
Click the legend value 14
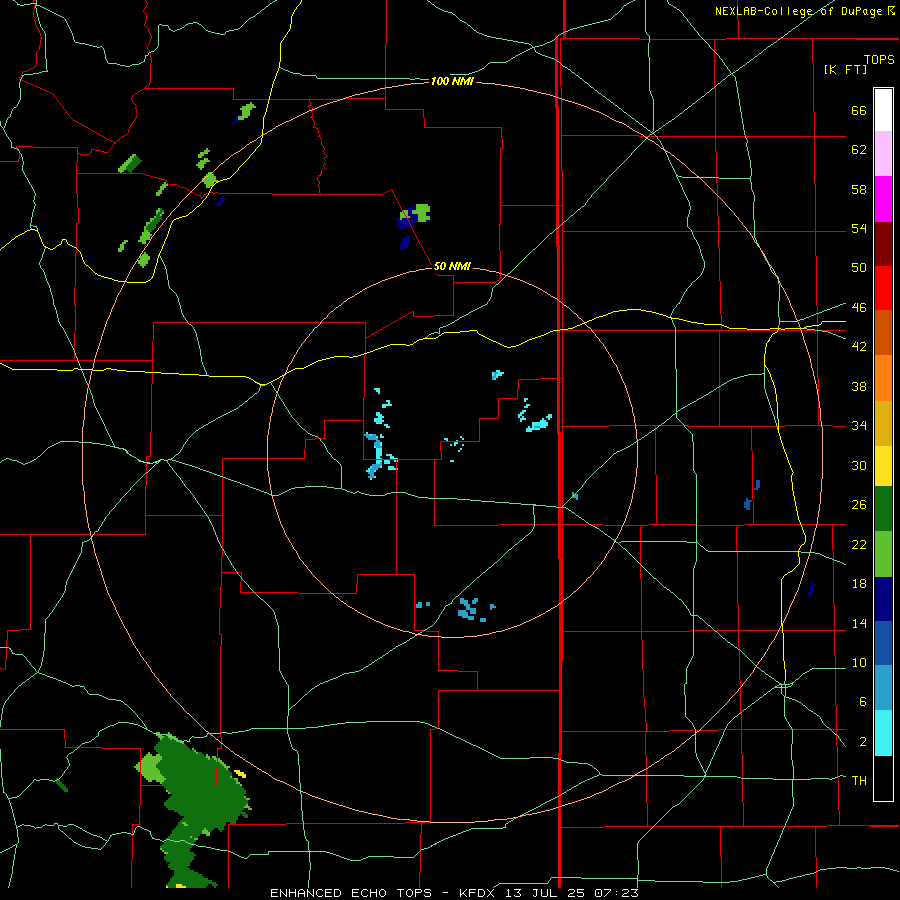click(859, 623)
